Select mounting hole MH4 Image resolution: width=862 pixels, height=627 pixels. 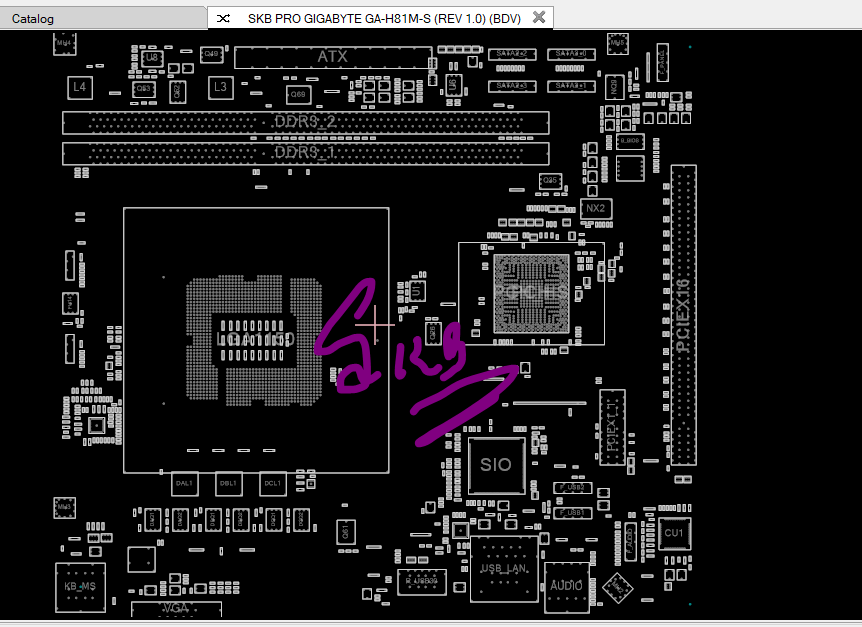click(64, 43)
